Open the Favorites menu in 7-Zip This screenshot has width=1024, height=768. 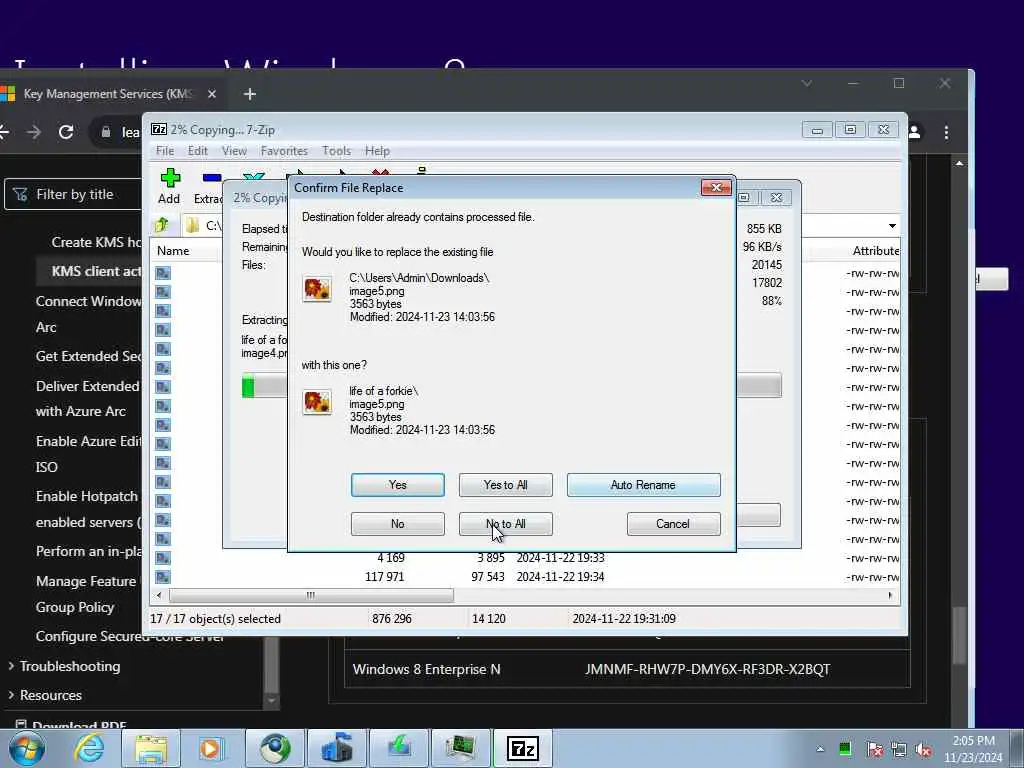tap(284, 151)
